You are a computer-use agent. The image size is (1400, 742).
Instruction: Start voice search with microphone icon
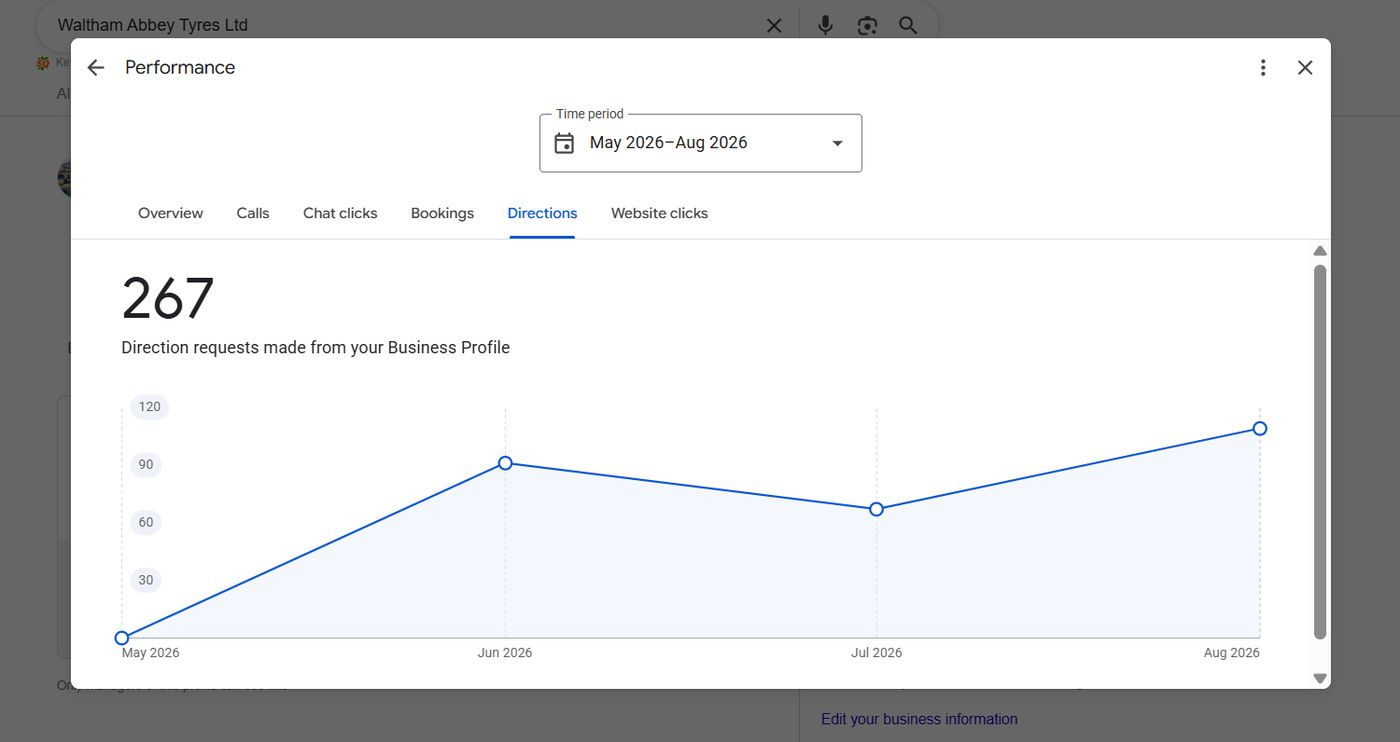(x=825, y=25)
